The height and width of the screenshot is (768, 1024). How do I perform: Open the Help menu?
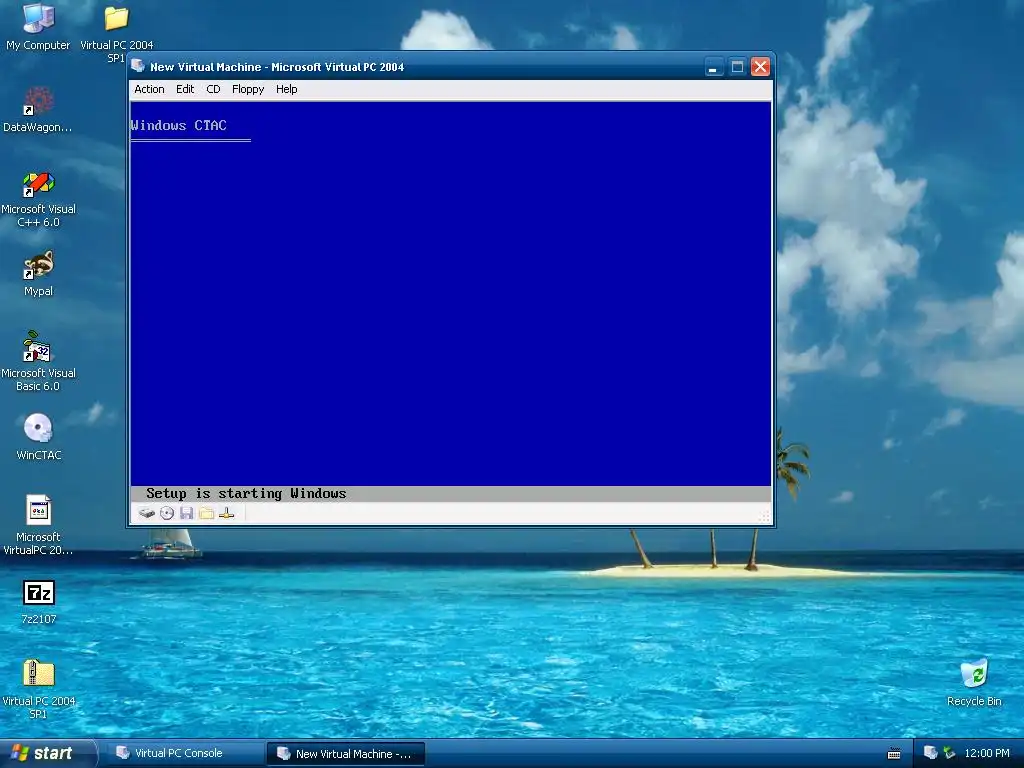[287, 89]
